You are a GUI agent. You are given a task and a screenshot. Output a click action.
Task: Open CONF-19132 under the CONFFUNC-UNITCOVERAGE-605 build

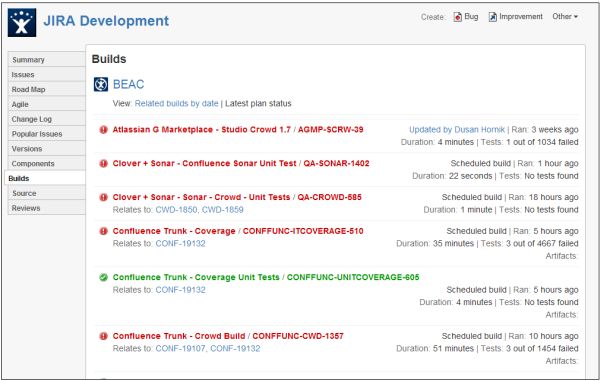point(180,290)
